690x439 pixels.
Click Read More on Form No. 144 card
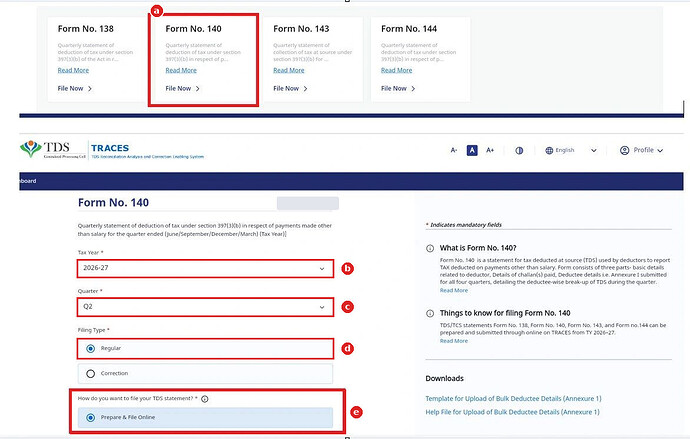tap(396, 70)
